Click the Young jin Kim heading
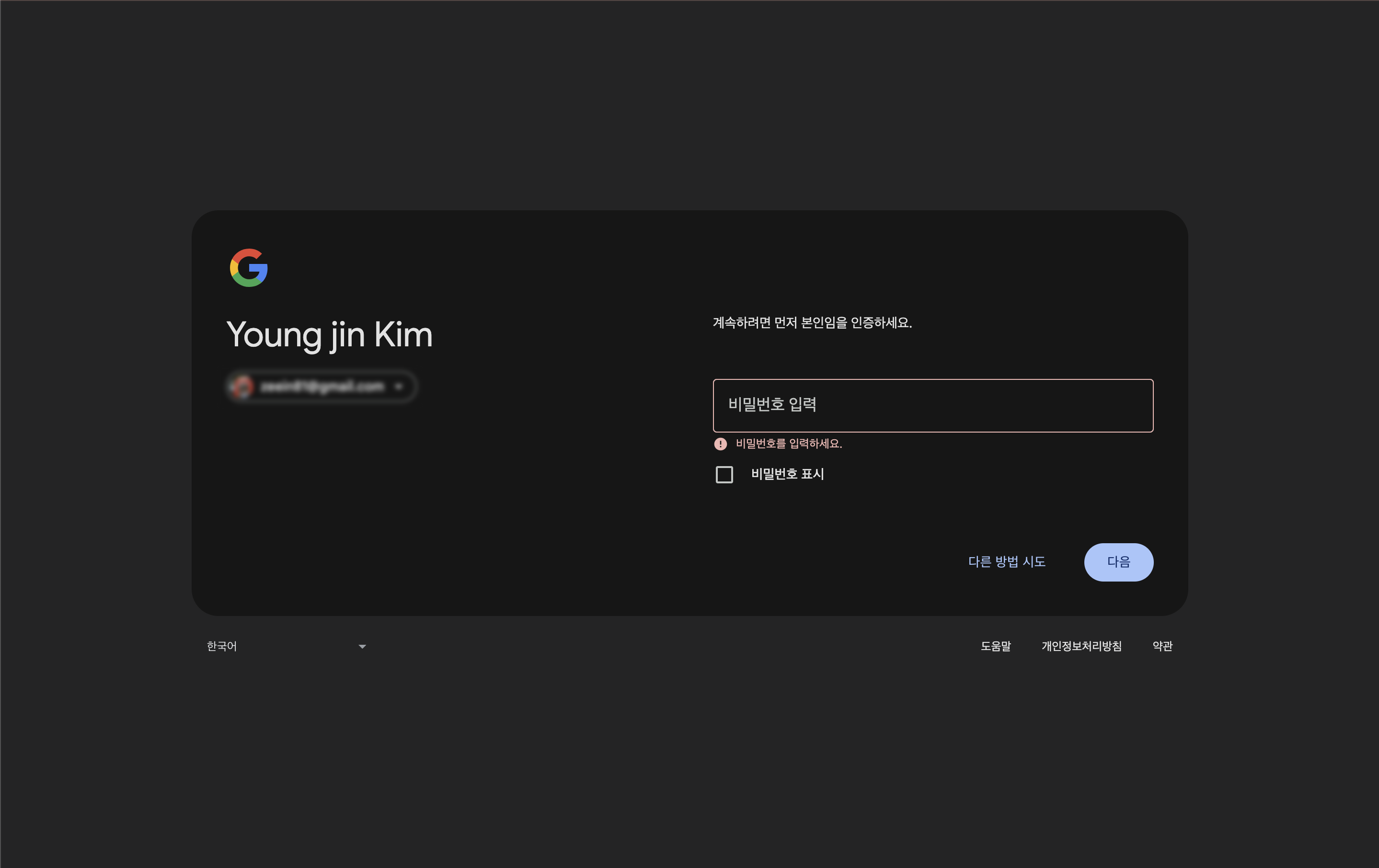 click(329, 335)
